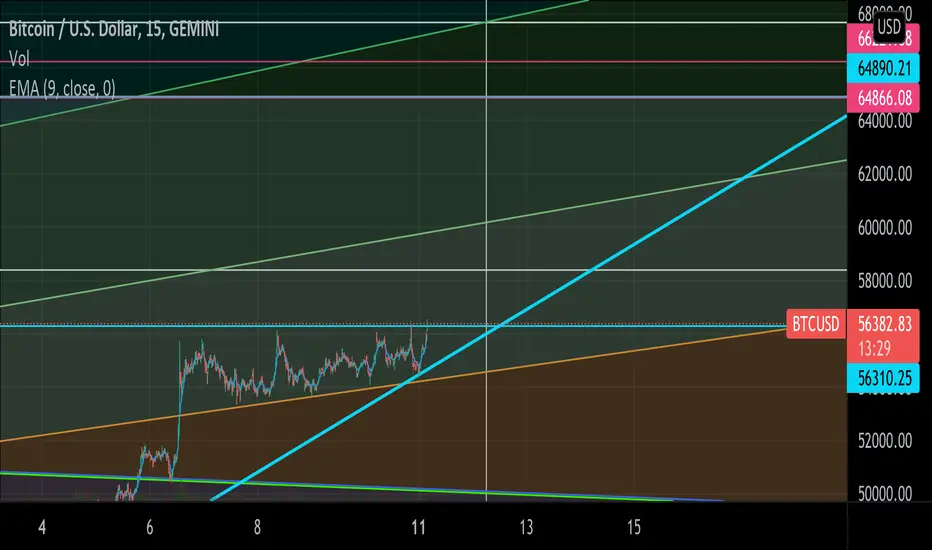Click date 13 on the time axis
The height and width of the screenshot is (550, 932).
pos(526,527)
